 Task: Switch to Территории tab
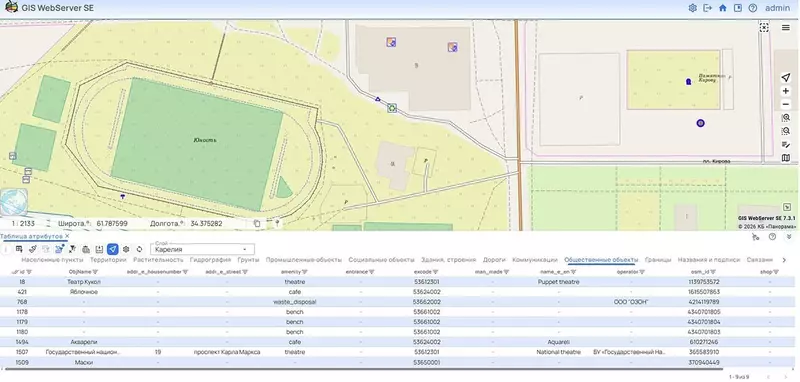[108, 260]
